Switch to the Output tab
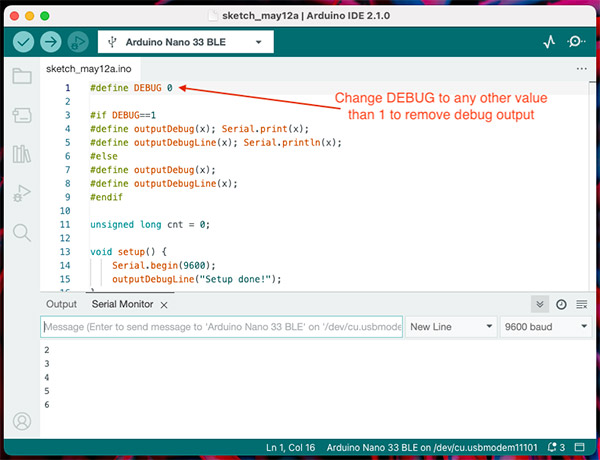The height and width of the screenshot is (460, 600). click(61, 304)
